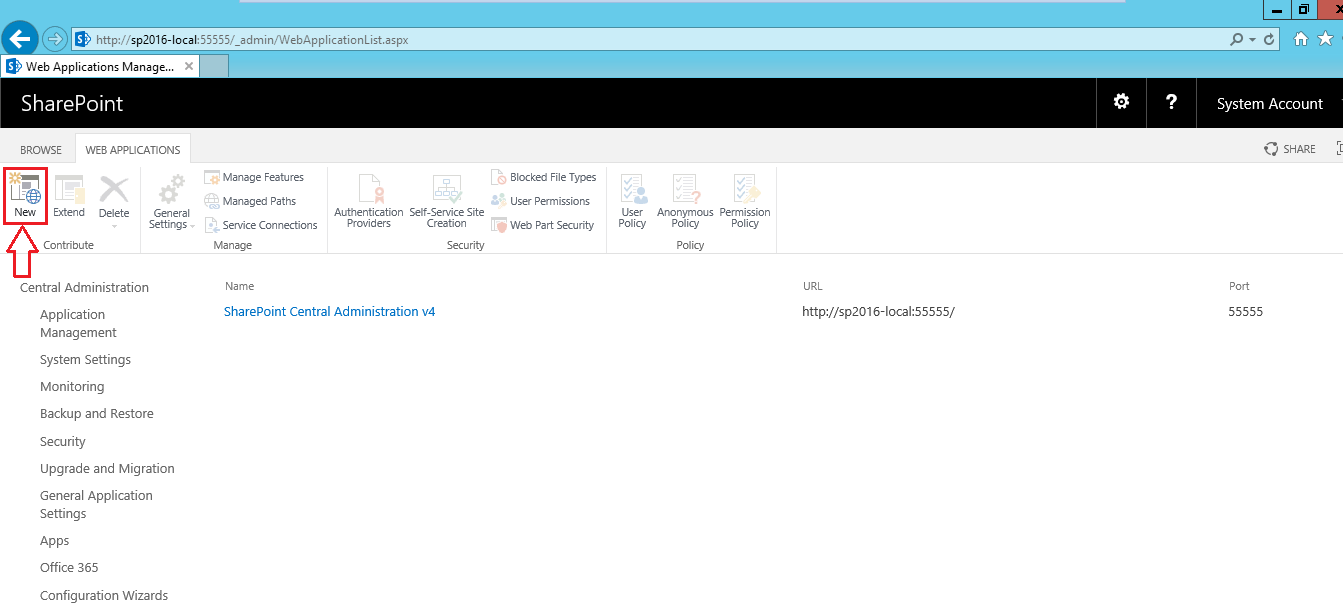Switch to the BROWSE ribbon tab
1343x606 pixels.
tap(41, 150)
